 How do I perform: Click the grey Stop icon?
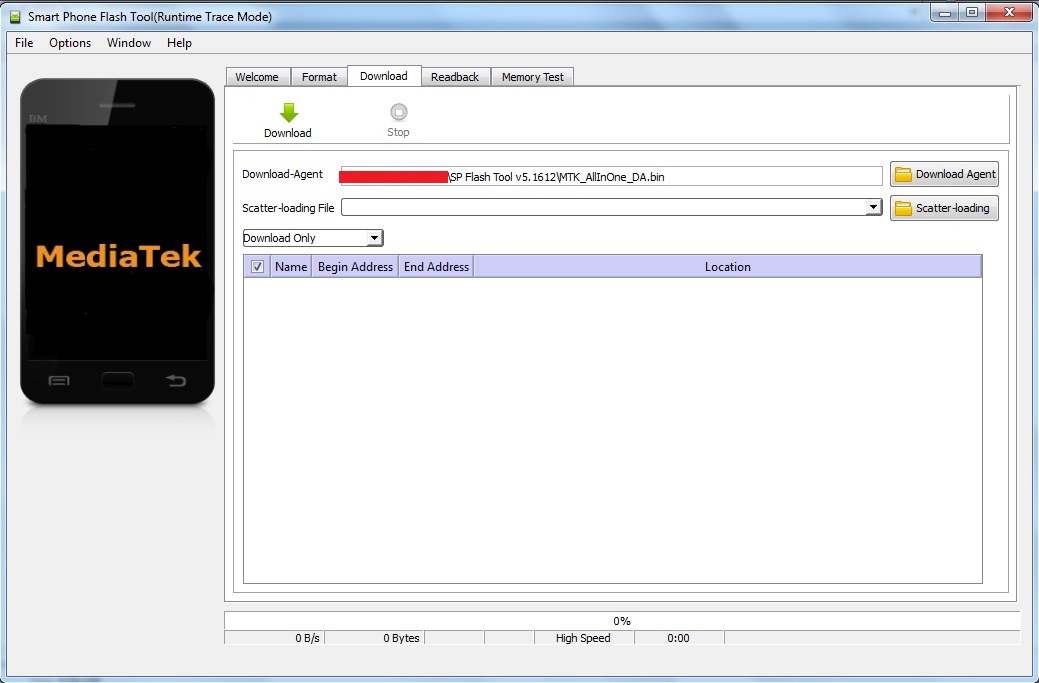pyautogui.click(x=398, y=112)
